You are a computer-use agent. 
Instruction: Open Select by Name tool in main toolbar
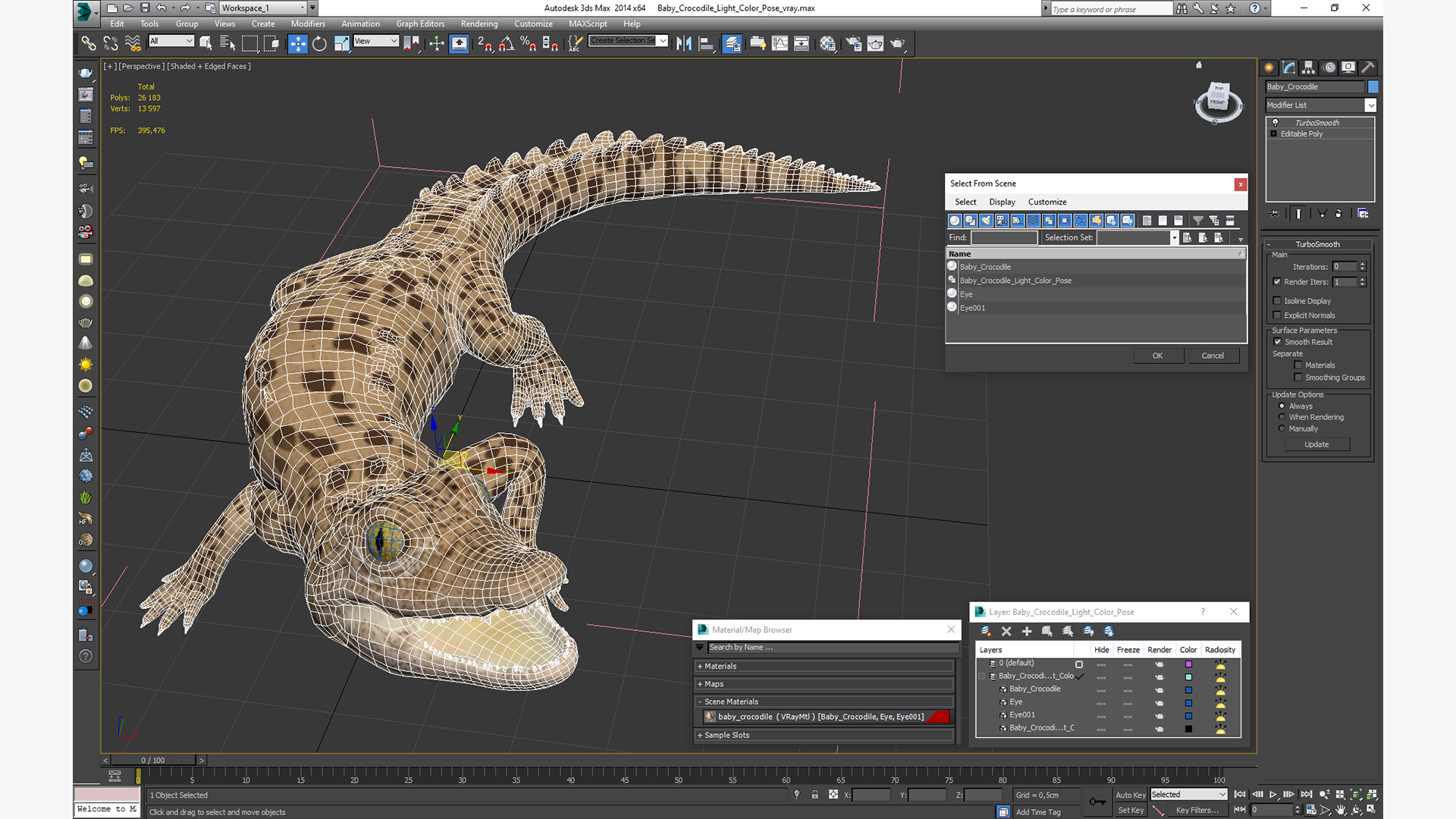click(227, 44)
